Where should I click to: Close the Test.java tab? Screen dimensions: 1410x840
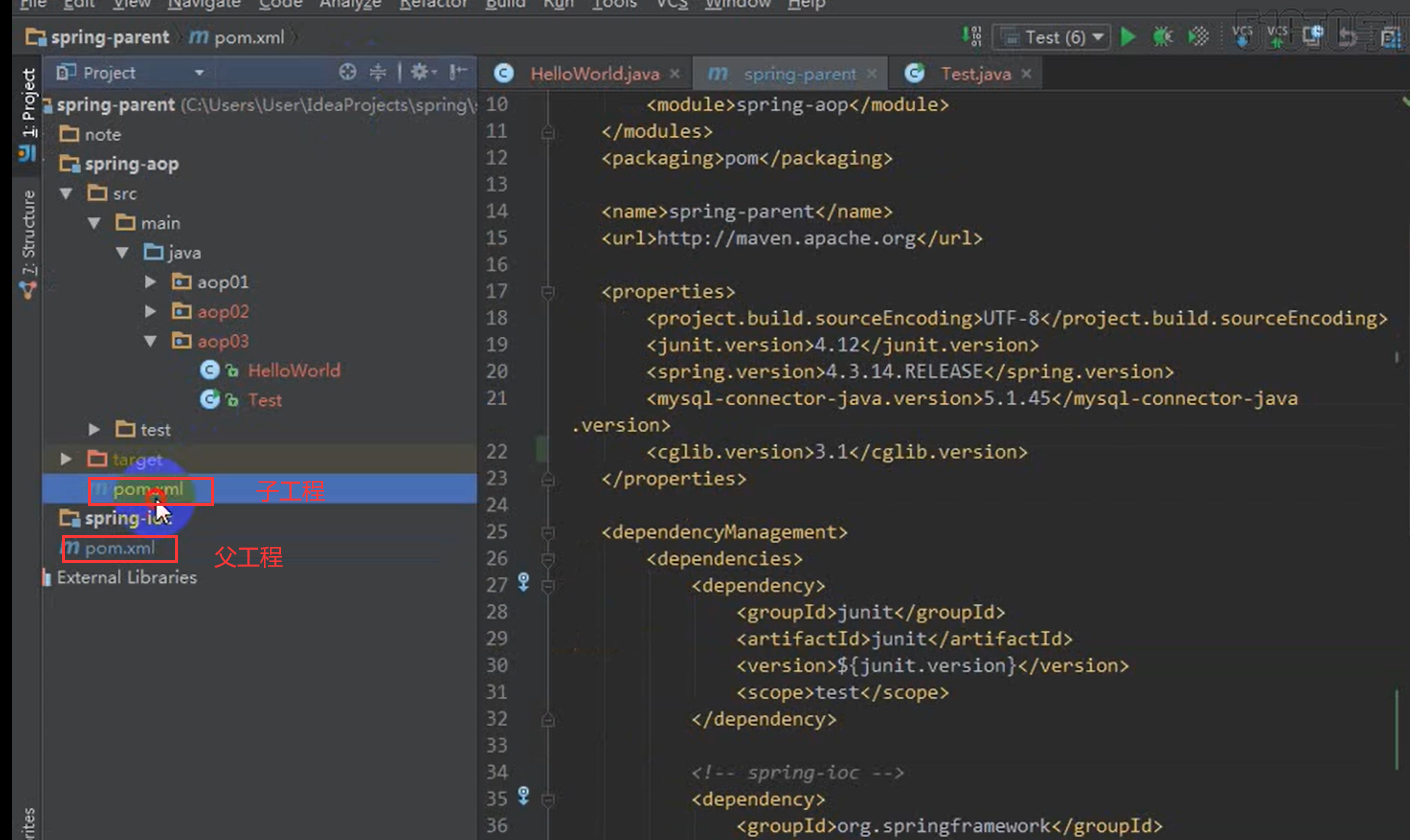point(1026,74)
